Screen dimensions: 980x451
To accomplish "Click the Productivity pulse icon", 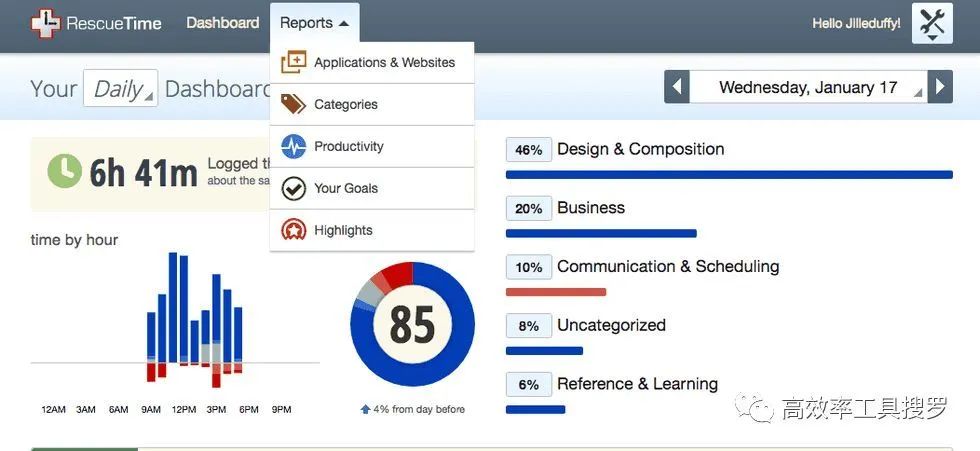I will pos(293,146).
